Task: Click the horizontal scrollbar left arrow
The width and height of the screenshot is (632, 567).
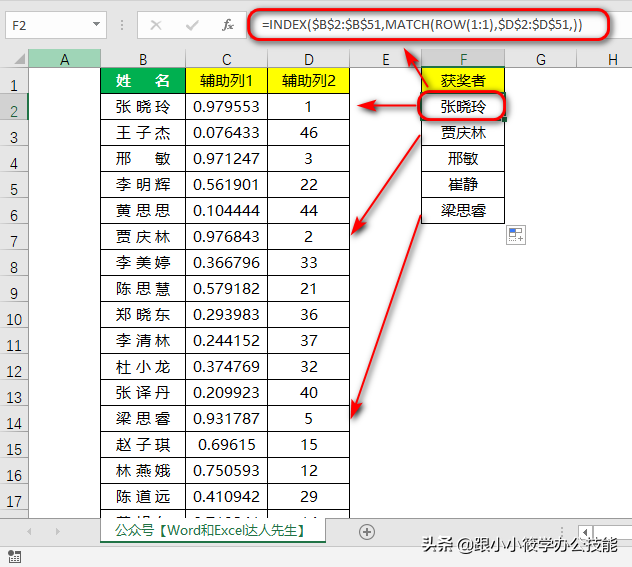Action: (x=585, y=532)
